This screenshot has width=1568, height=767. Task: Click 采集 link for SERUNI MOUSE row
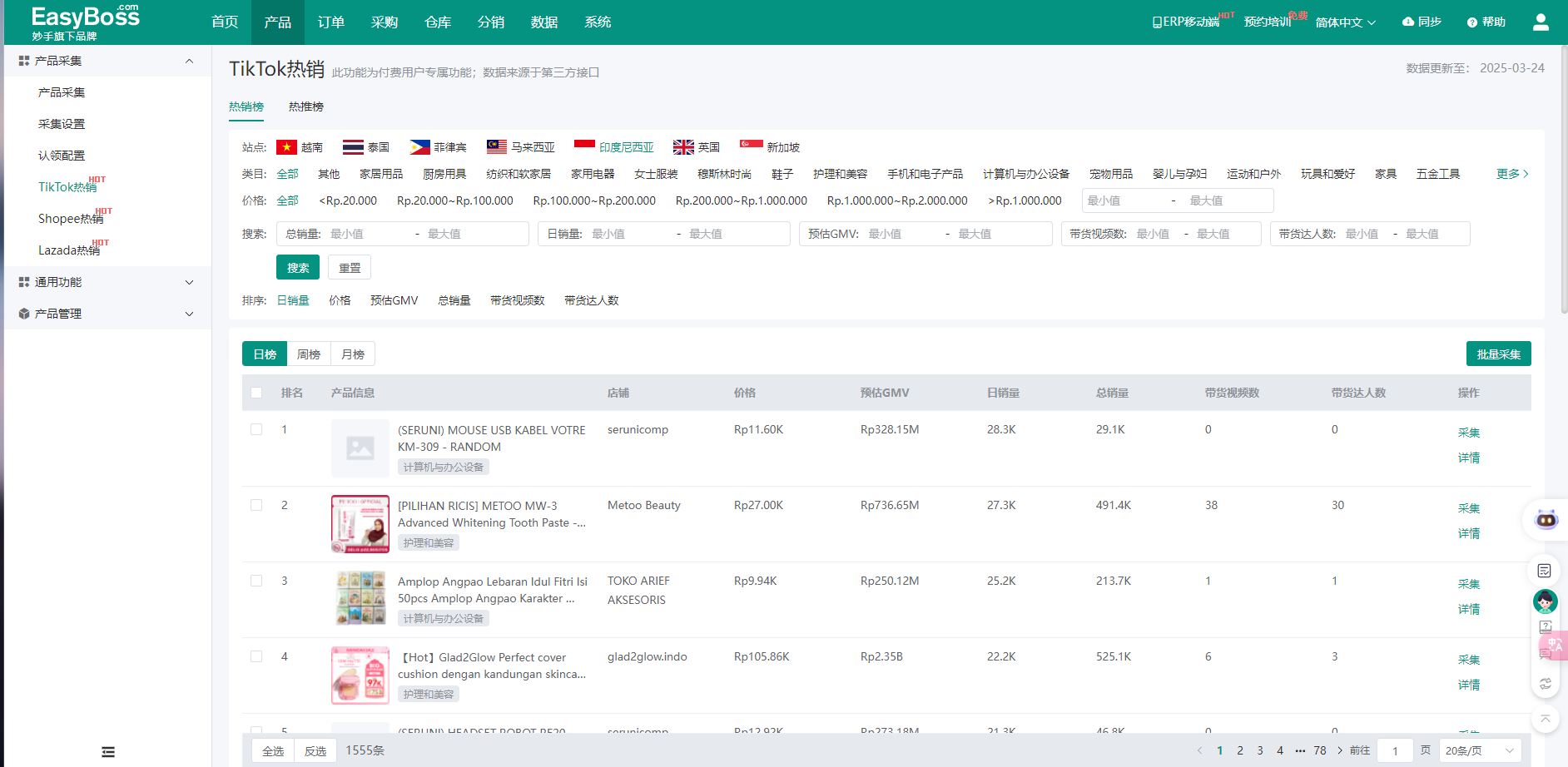[x=1469, y=433]
